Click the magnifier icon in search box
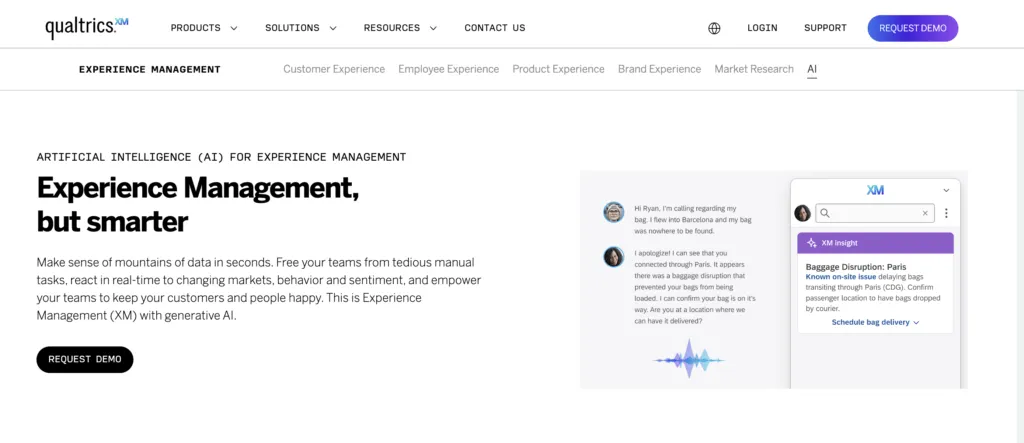This screenshot has height=443, width=1024. click(825, 213)
